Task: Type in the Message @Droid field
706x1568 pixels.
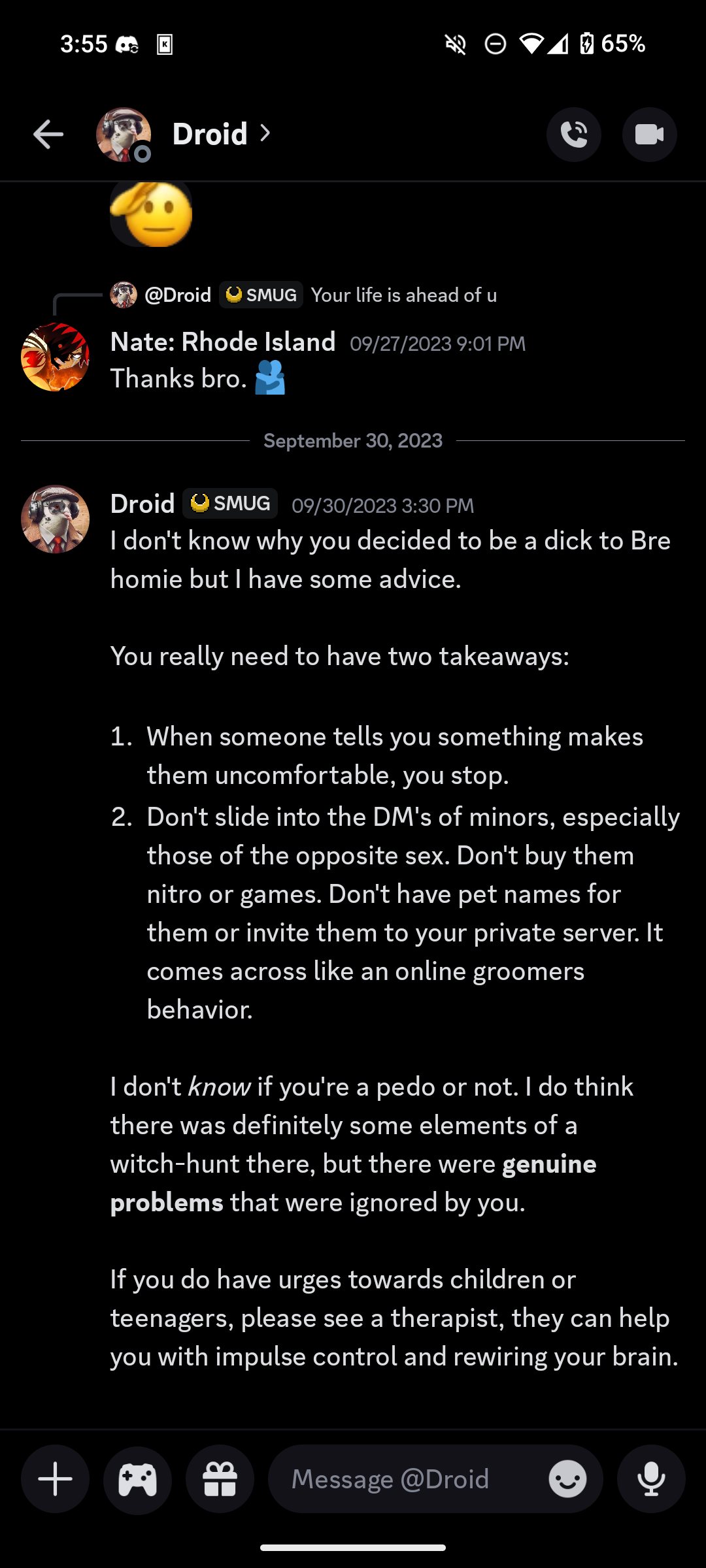Action: click(x=405, y=1479)
